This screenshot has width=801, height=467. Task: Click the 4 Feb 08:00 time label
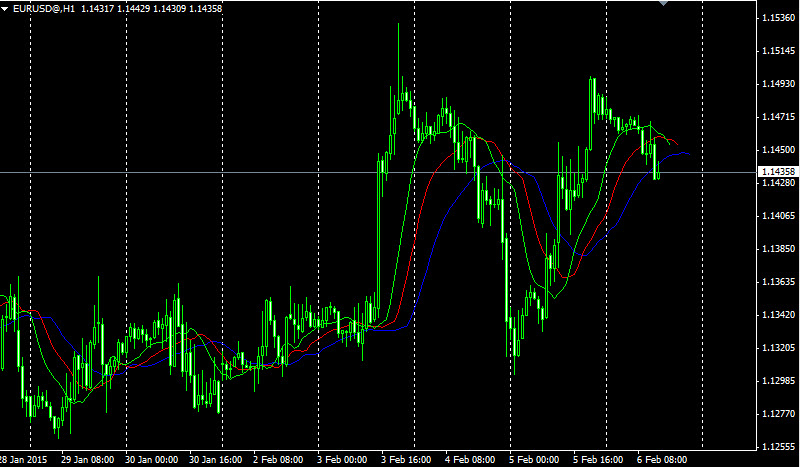point(470,460)
